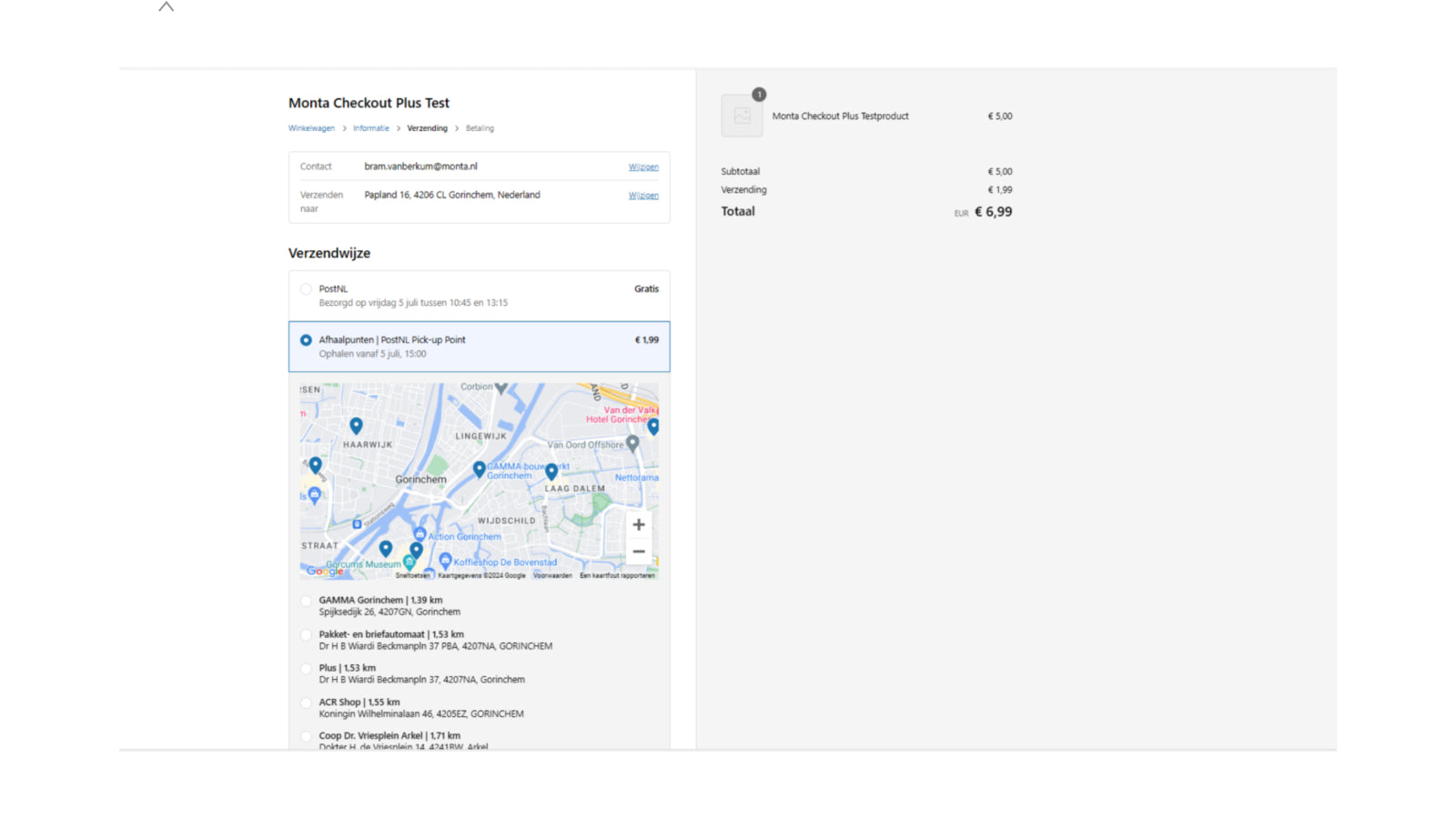Click the map pin in Haarwijk
Image resolution: width=1456 pixels, height=819 pixels.
(x=356, y=425)
